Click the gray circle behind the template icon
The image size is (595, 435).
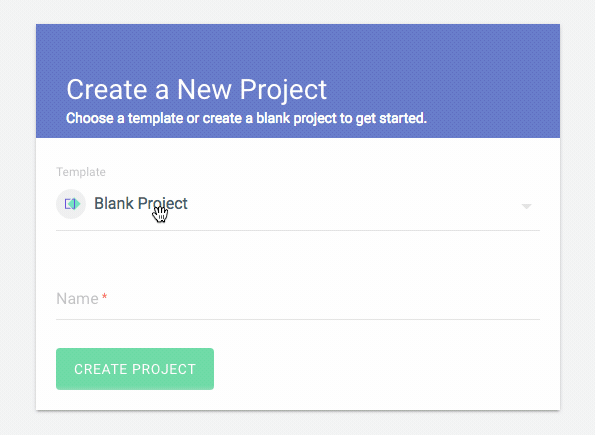tap(71, 204)
